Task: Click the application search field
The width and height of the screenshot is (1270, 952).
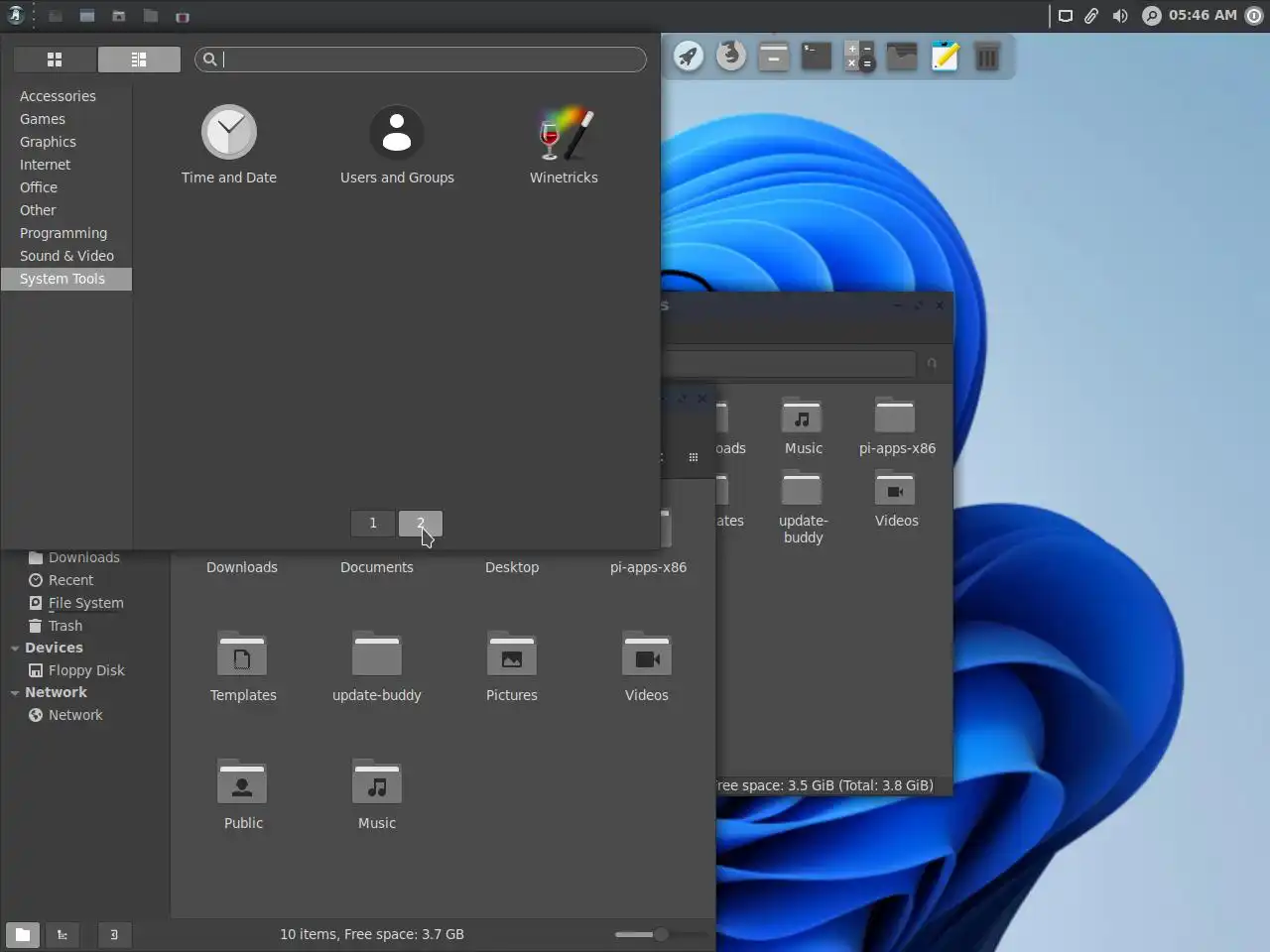Action: tap(421, 59)
